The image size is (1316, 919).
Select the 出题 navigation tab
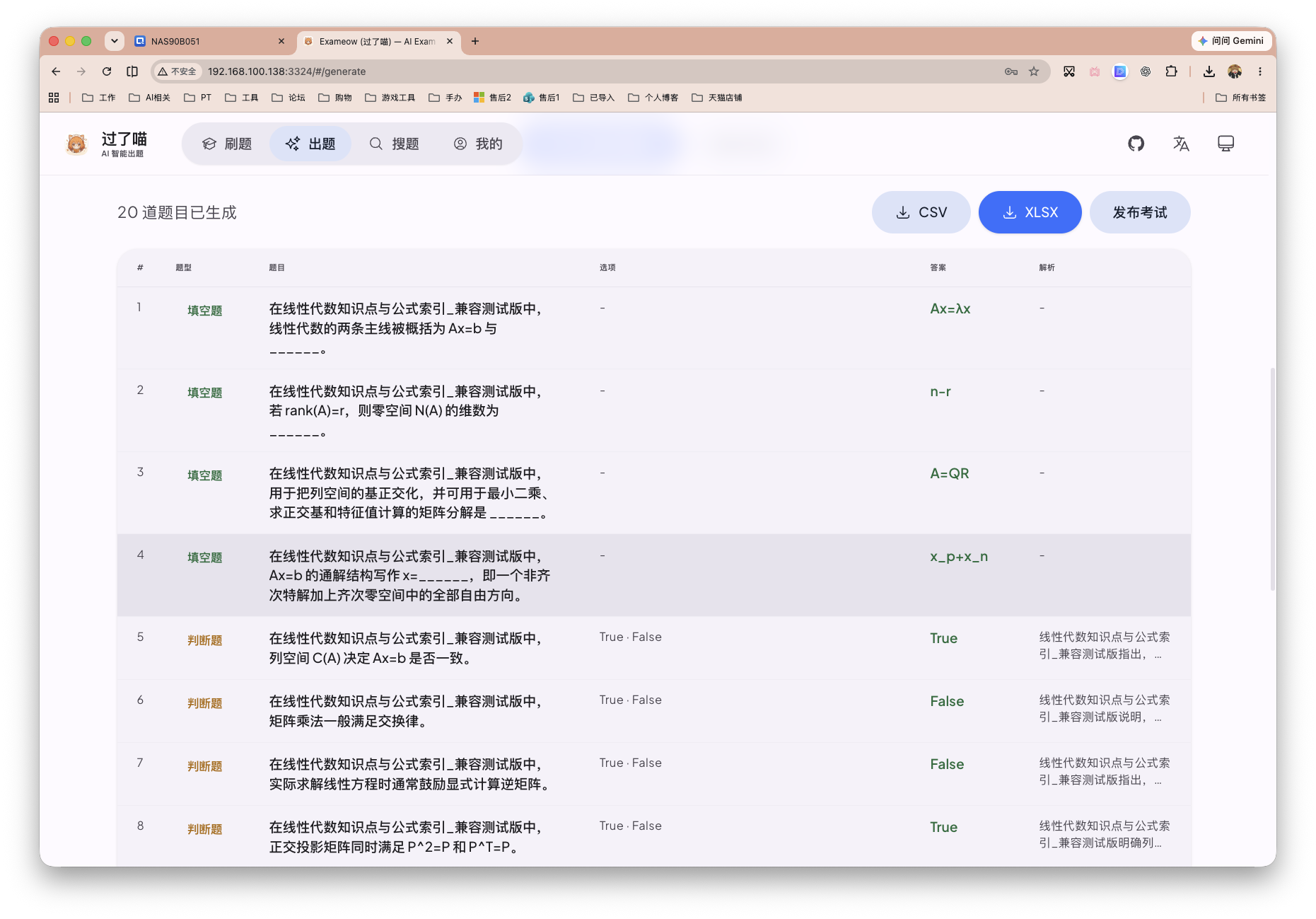point(310,144)
